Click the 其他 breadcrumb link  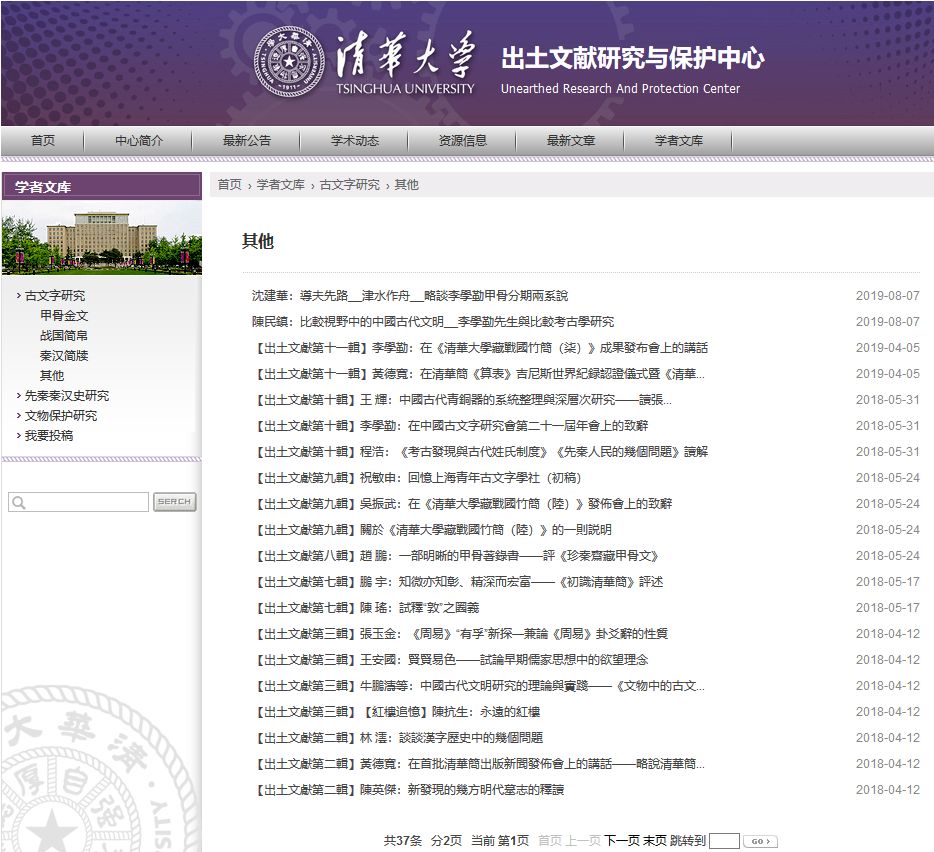[x=406, y=185]
